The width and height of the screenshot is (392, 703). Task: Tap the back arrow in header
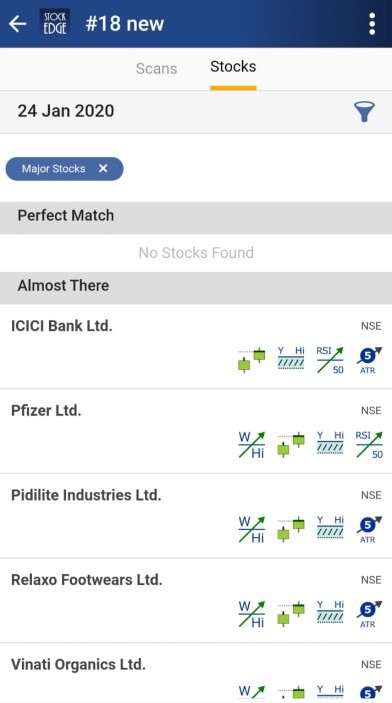(18, 23)
